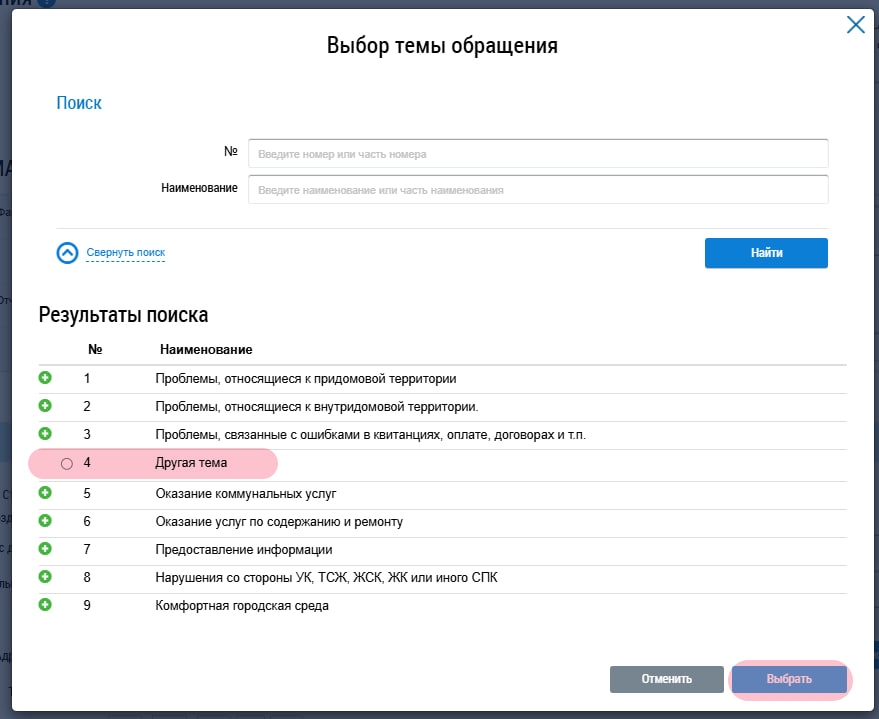
Task: Select the Оказание коммунальных услуг row text
Action: pyautogui.click(x=246, y=494)
